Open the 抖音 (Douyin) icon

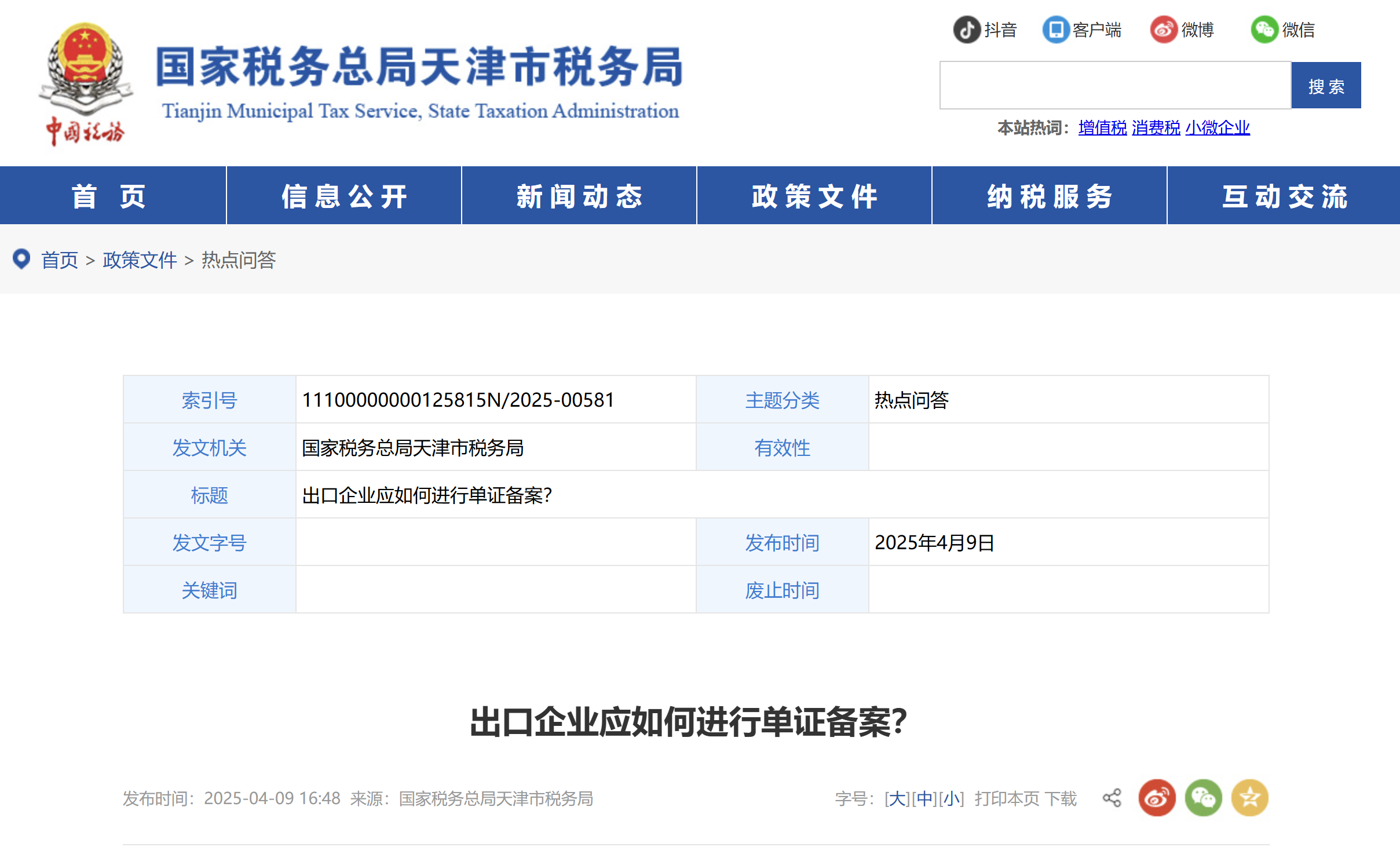(966, 29)
